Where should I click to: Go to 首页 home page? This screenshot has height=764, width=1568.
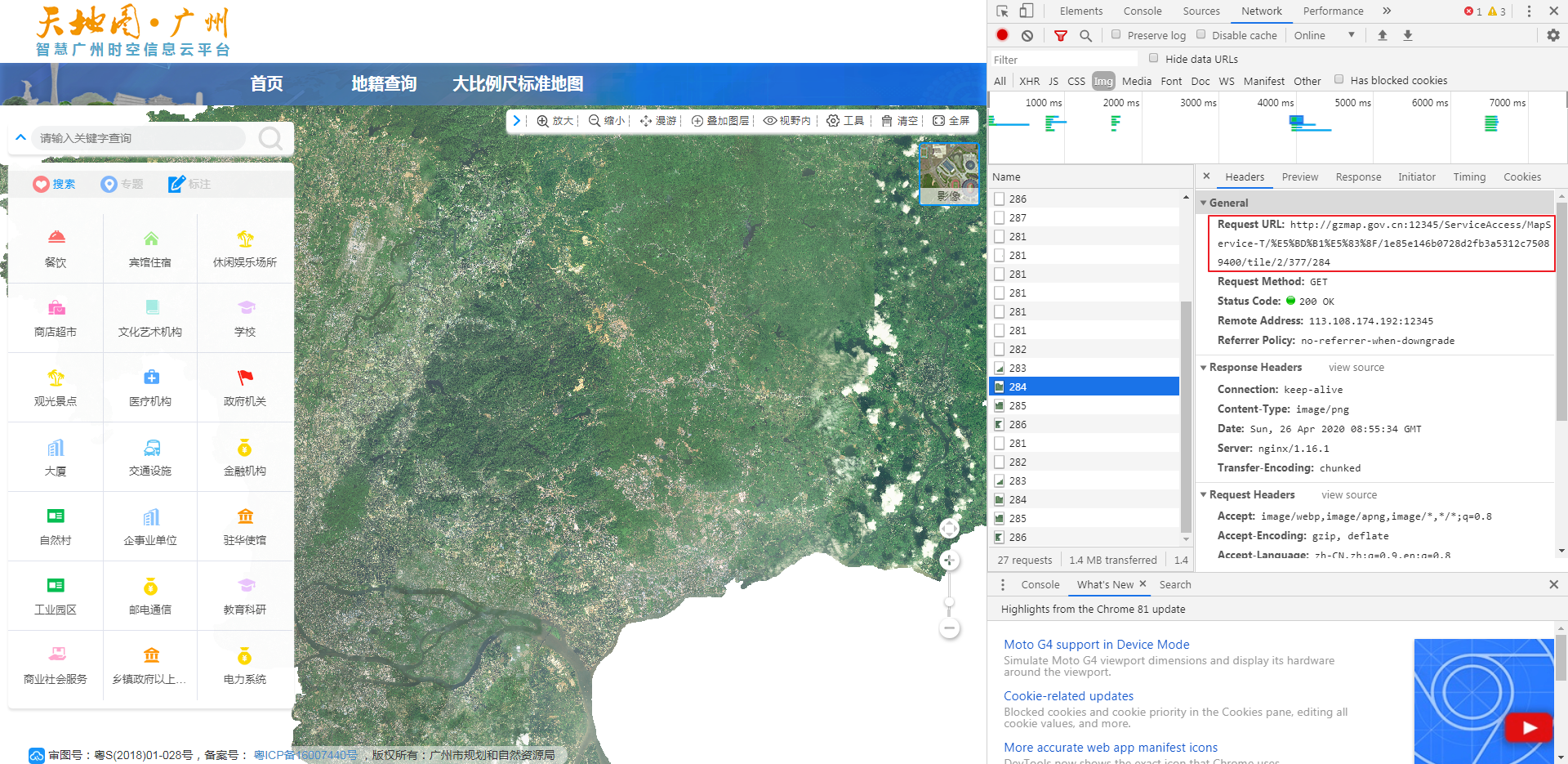click(x=266, y=83)
